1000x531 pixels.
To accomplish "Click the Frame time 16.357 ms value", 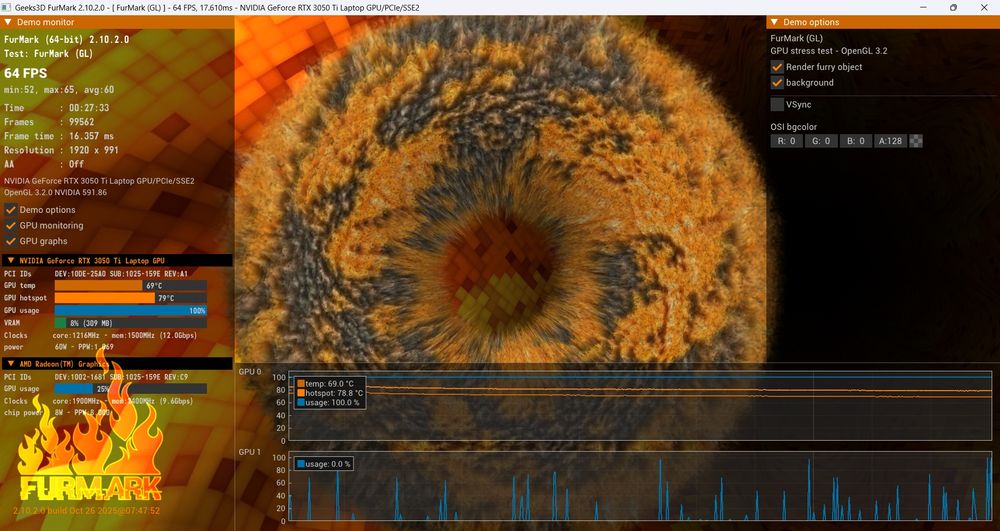I will [x=91, y=136].
